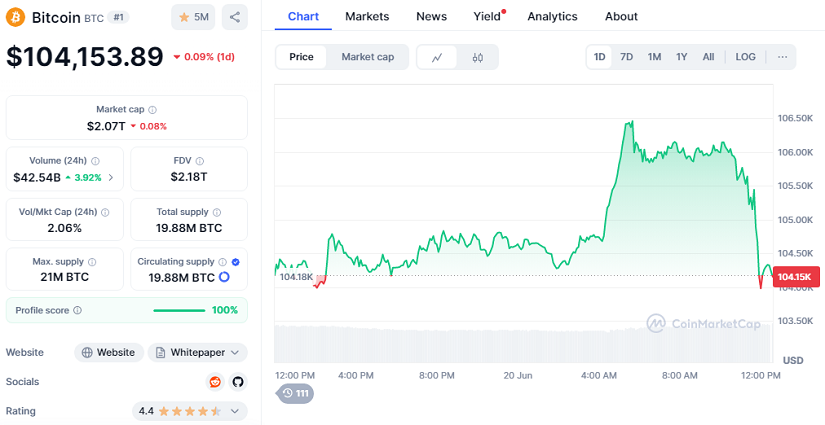Click the $2.07T market cap value
The height and width of the screenshot is (425, 825).
(x=106, y=126)
